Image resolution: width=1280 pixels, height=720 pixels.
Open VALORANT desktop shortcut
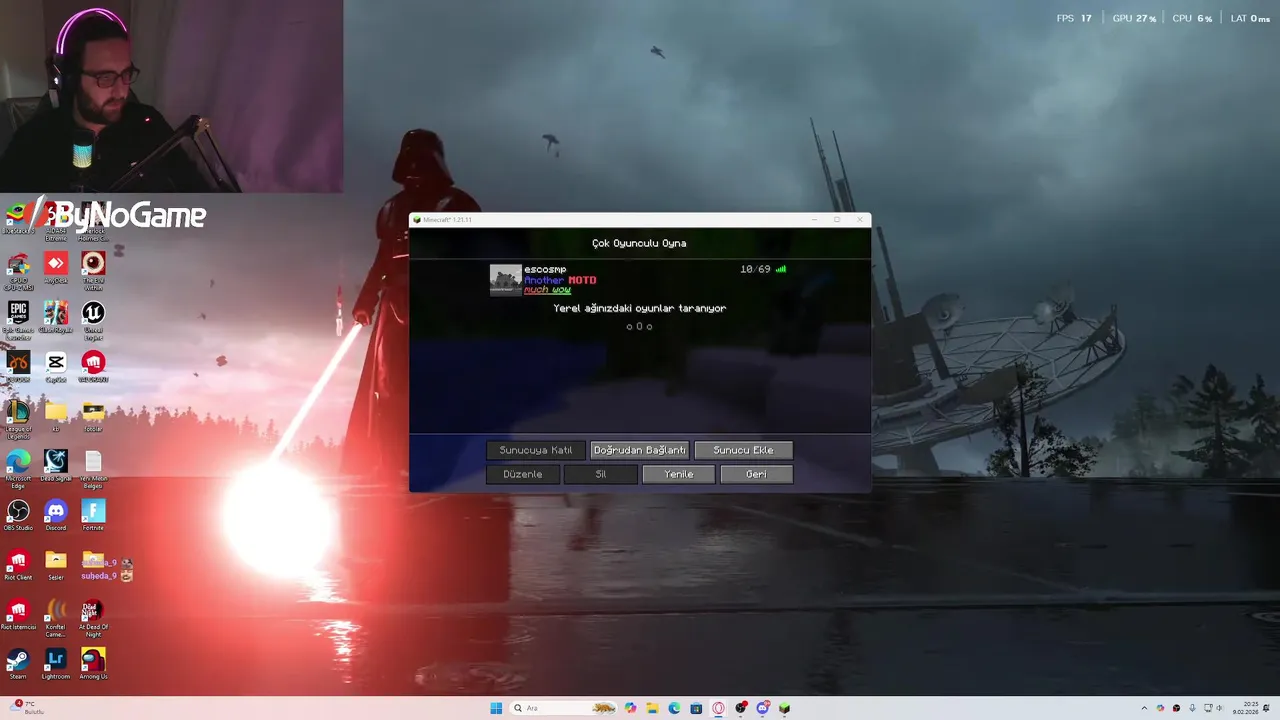coord(93,366)
